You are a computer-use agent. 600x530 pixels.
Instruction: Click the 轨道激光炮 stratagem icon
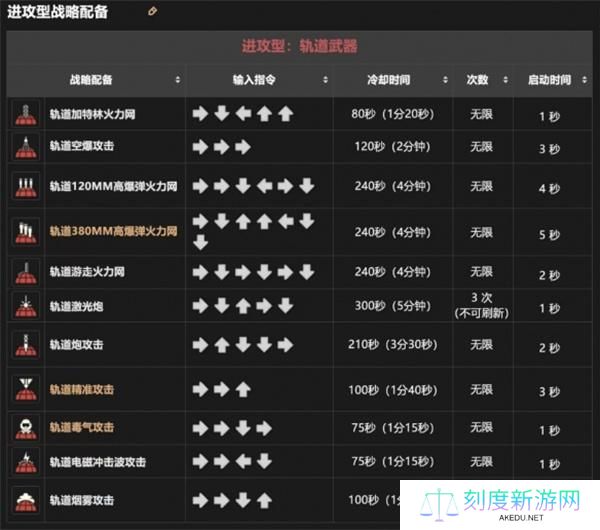coord(26,306)
